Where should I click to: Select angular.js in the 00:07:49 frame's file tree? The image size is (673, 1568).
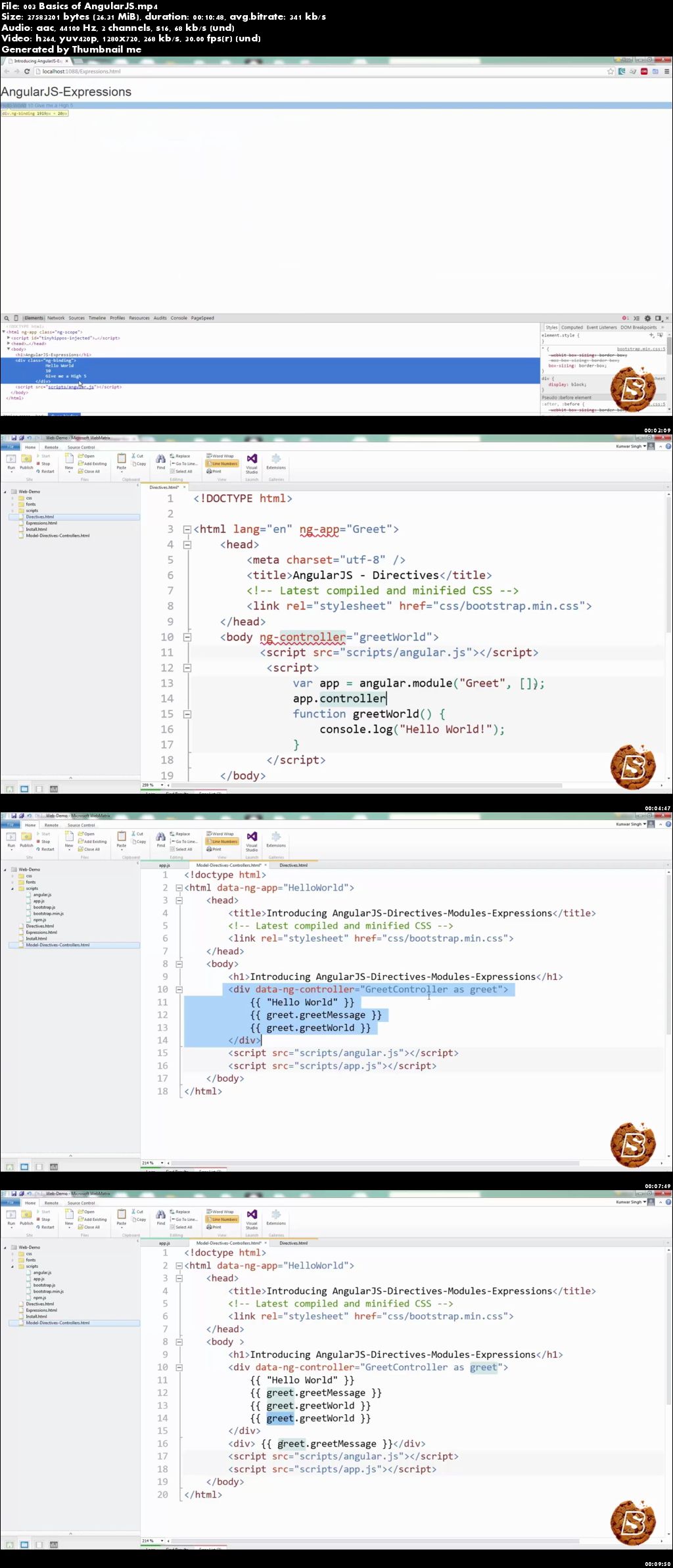click(42, 894)
